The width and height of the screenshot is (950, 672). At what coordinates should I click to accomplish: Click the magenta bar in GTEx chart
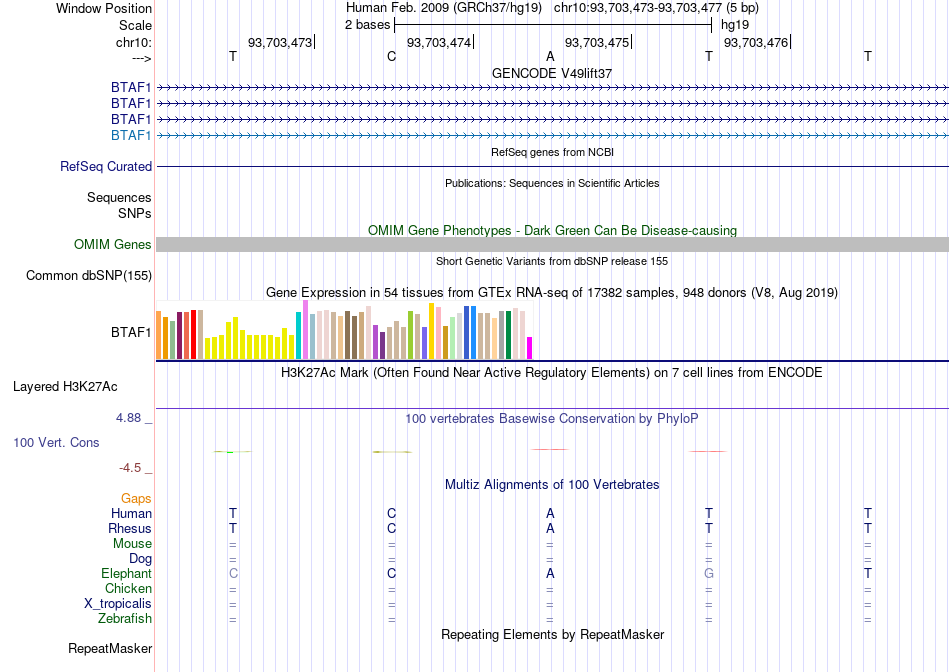[x=529, y=348]
